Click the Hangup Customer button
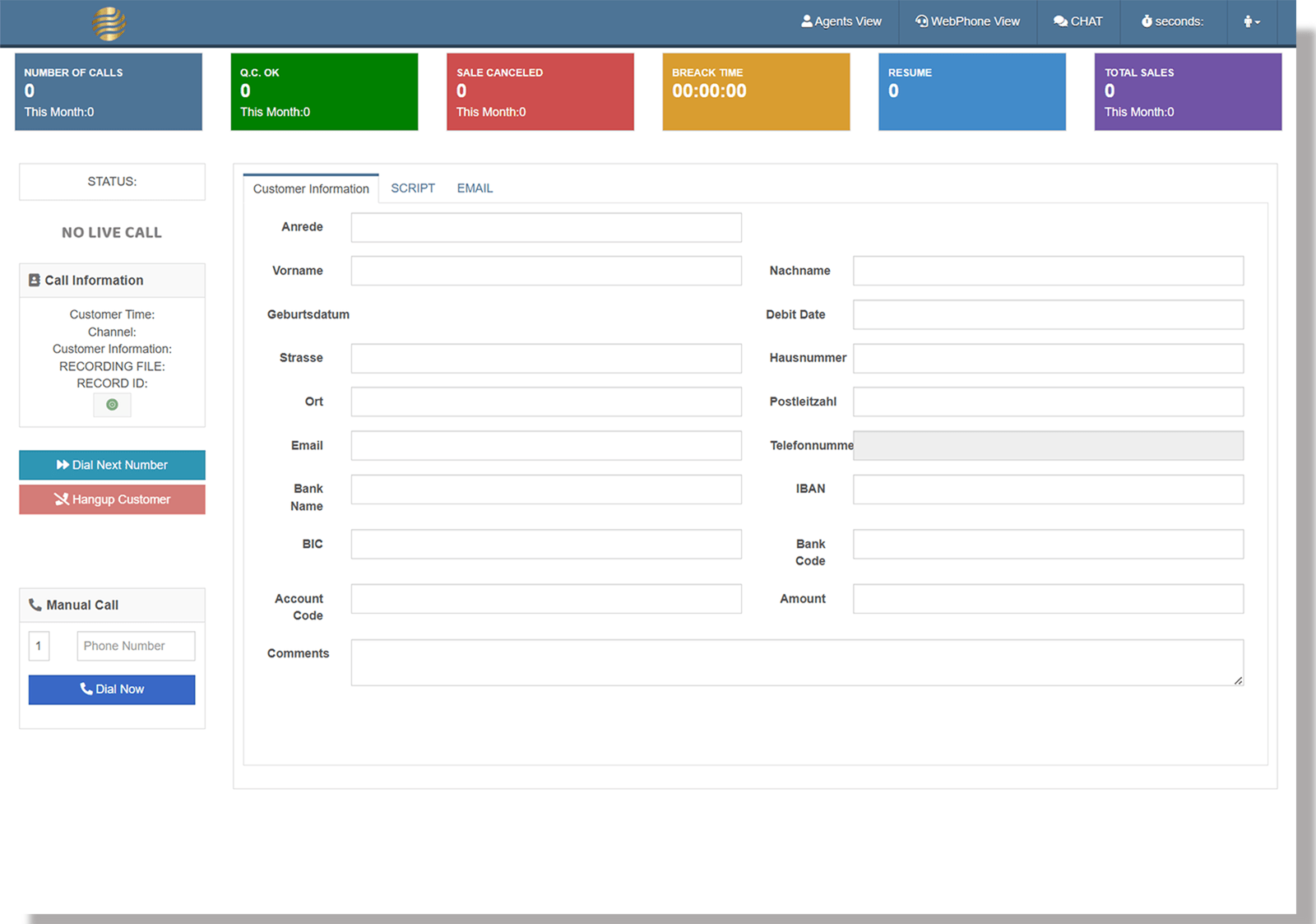The height and width of the screenshot is (924, 1316). pyautogui.click(x=112, y=499)
